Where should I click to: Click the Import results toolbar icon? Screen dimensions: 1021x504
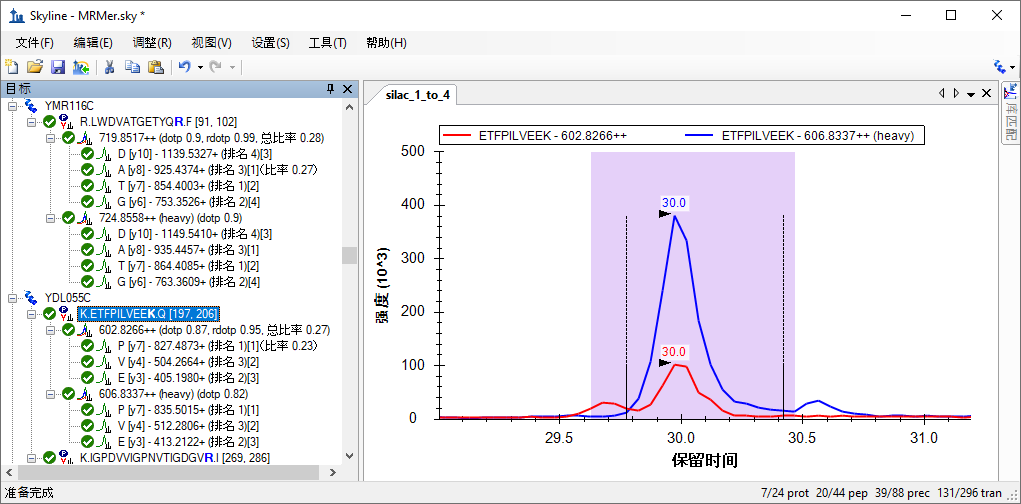[x=81, y=66]
